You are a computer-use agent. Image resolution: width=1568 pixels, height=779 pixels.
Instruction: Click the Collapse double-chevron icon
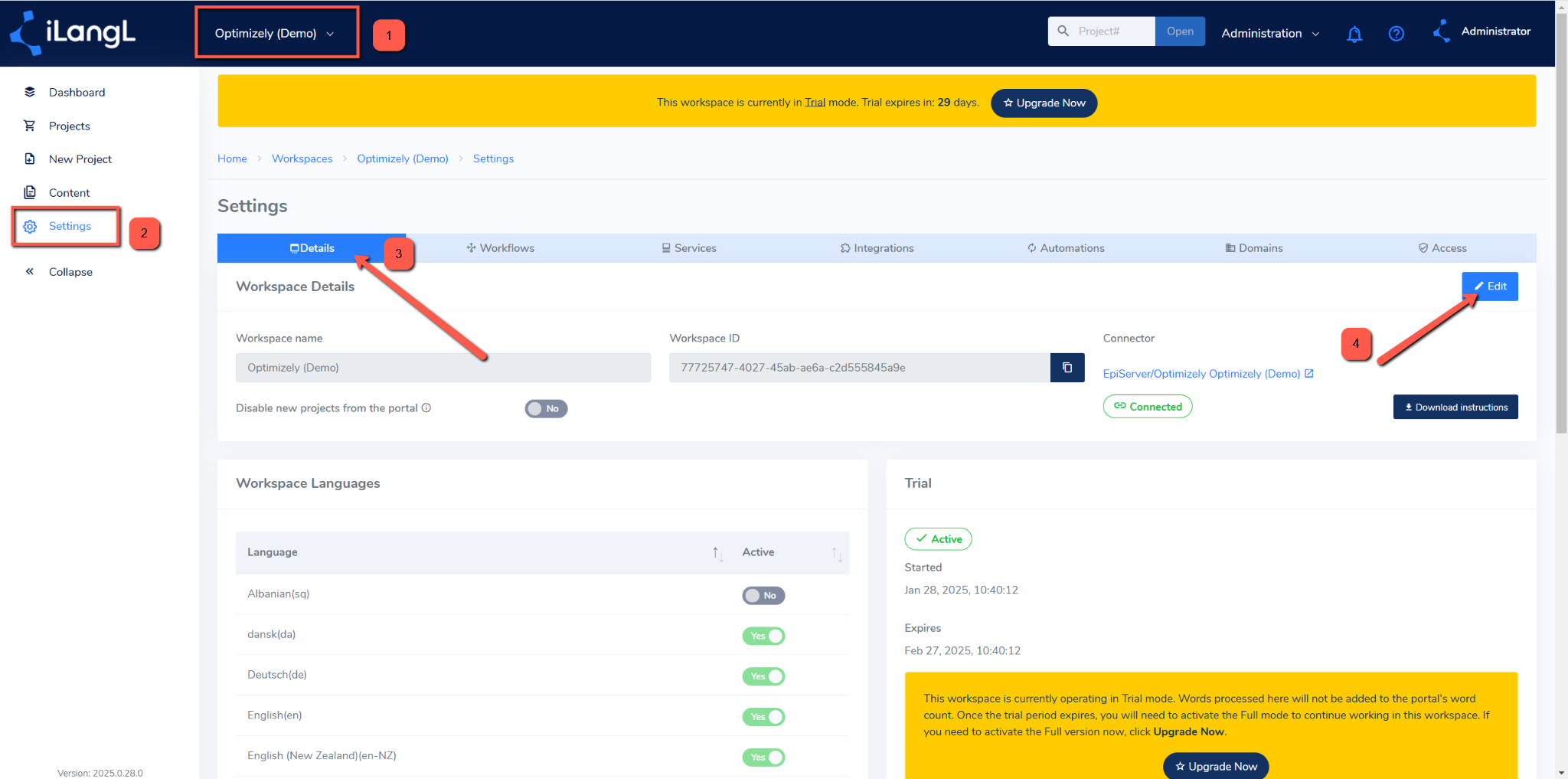click(x=30, y=271)
